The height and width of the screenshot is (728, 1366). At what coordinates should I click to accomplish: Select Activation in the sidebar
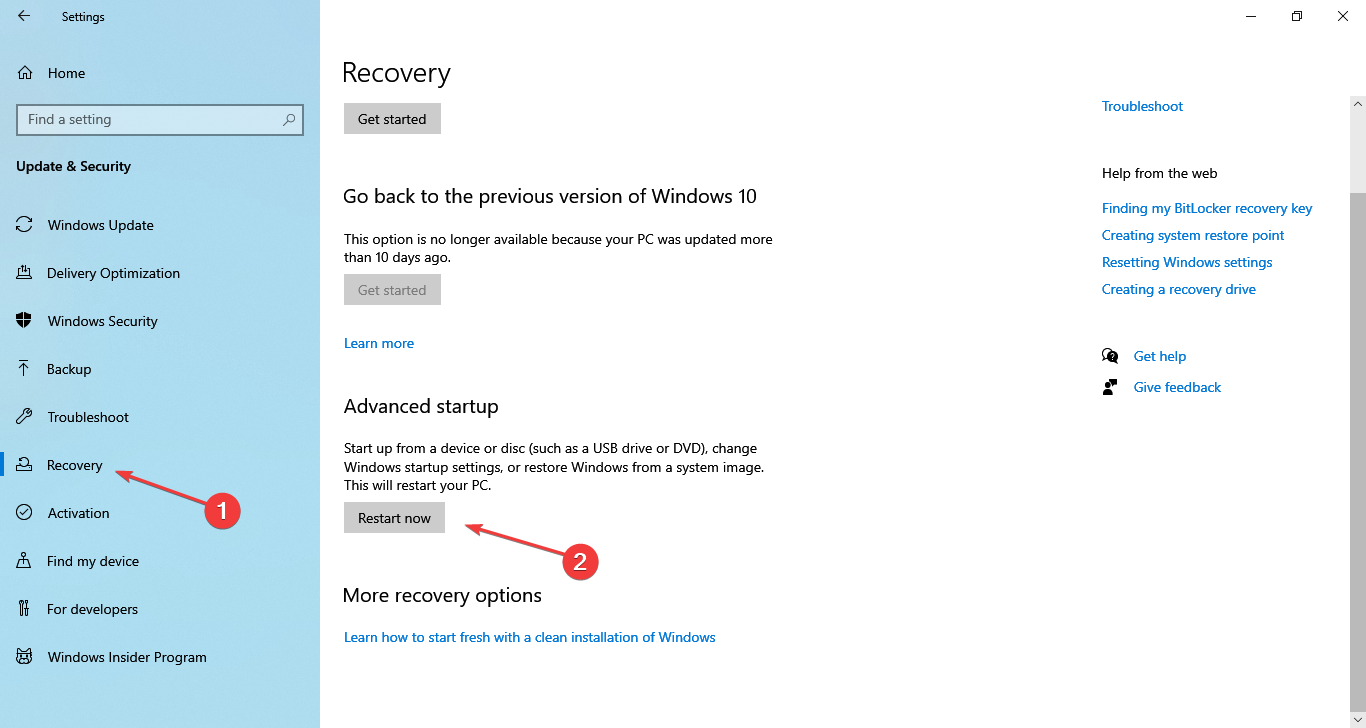pos(78,513)
